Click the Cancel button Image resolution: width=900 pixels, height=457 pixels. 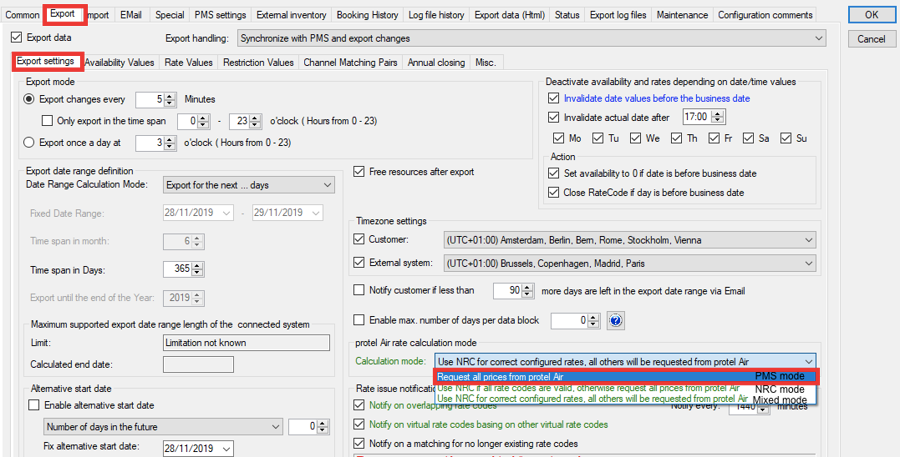coord(871,39)
